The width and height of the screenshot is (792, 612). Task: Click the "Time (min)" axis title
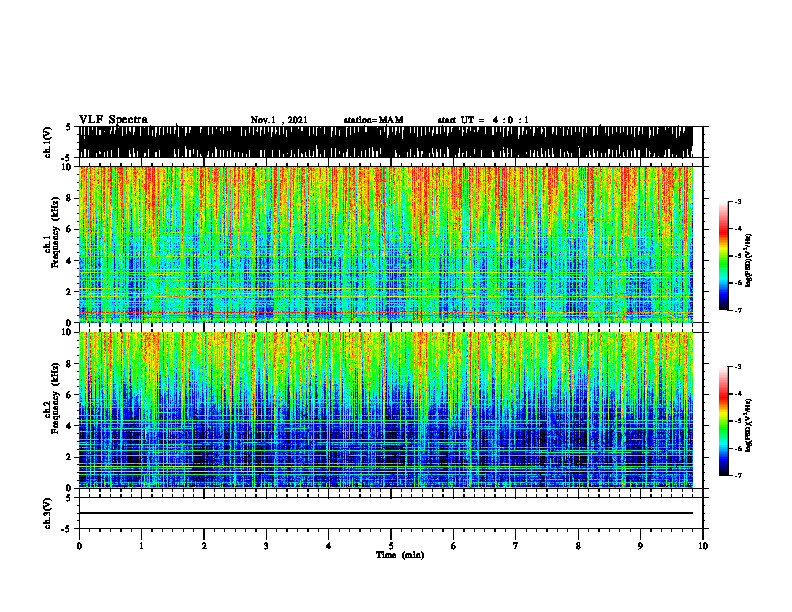pos(400,555)
